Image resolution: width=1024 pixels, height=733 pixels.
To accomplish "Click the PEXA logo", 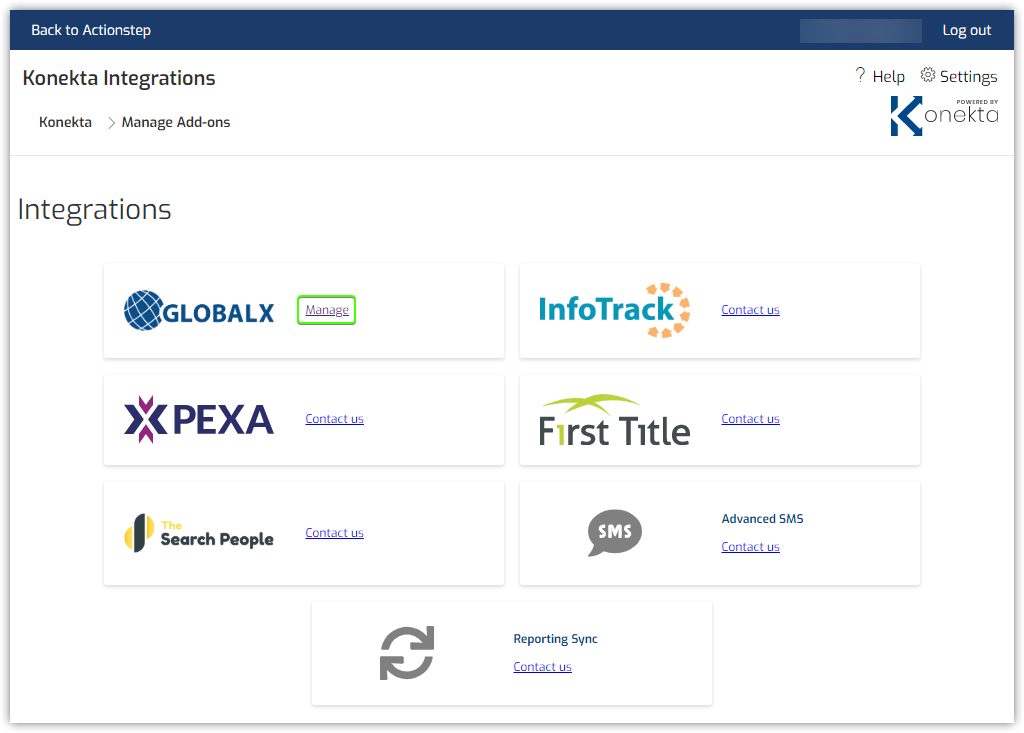I will 199,419.
